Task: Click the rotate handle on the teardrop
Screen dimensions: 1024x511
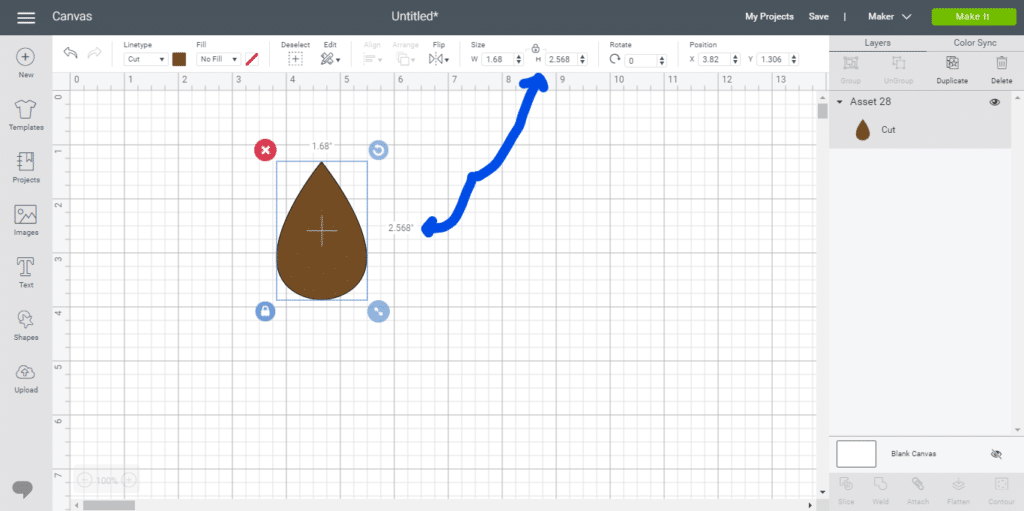Action: 378,150
